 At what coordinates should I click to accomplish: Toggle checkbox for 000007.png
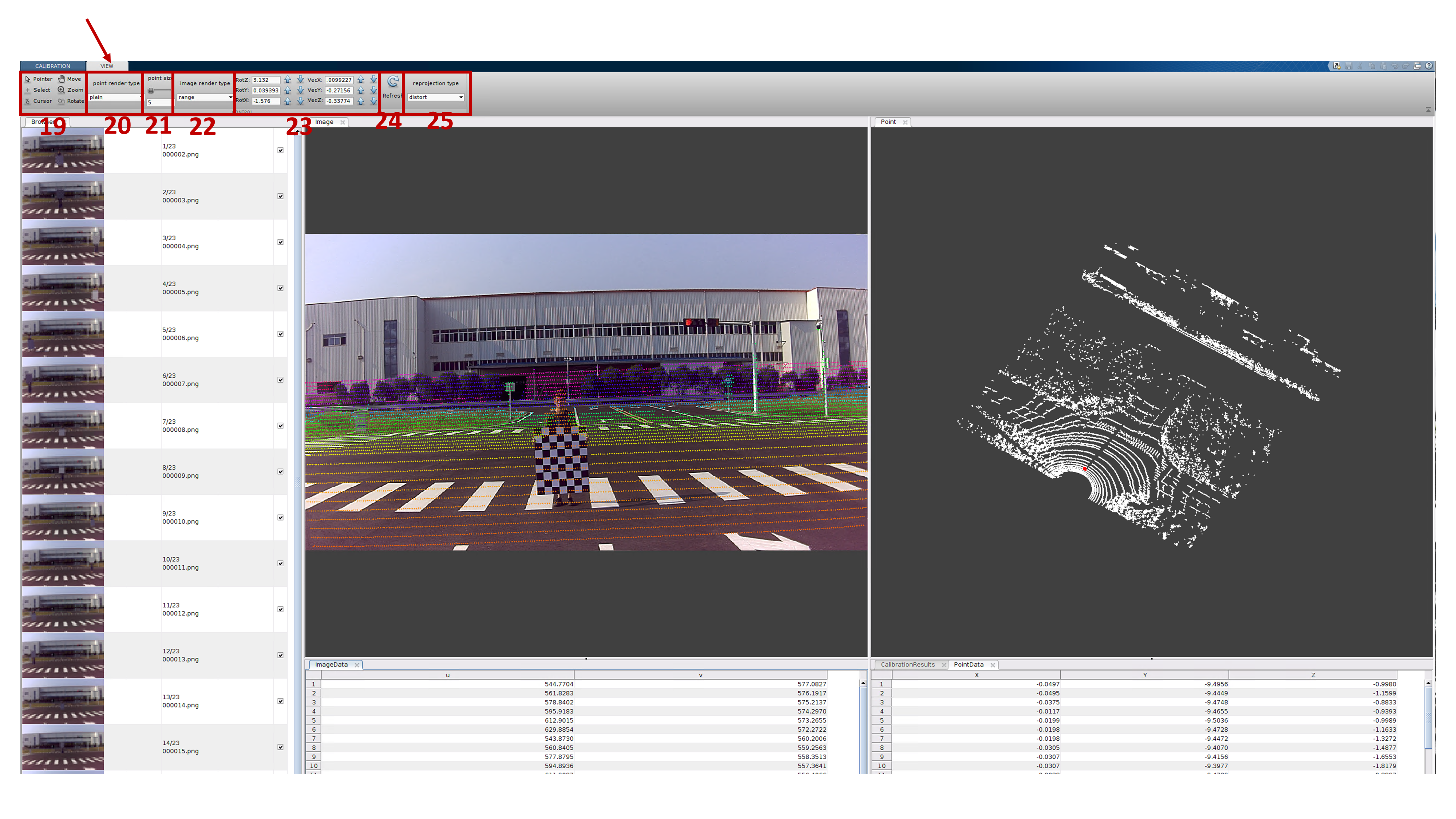(x=280, y=380)
